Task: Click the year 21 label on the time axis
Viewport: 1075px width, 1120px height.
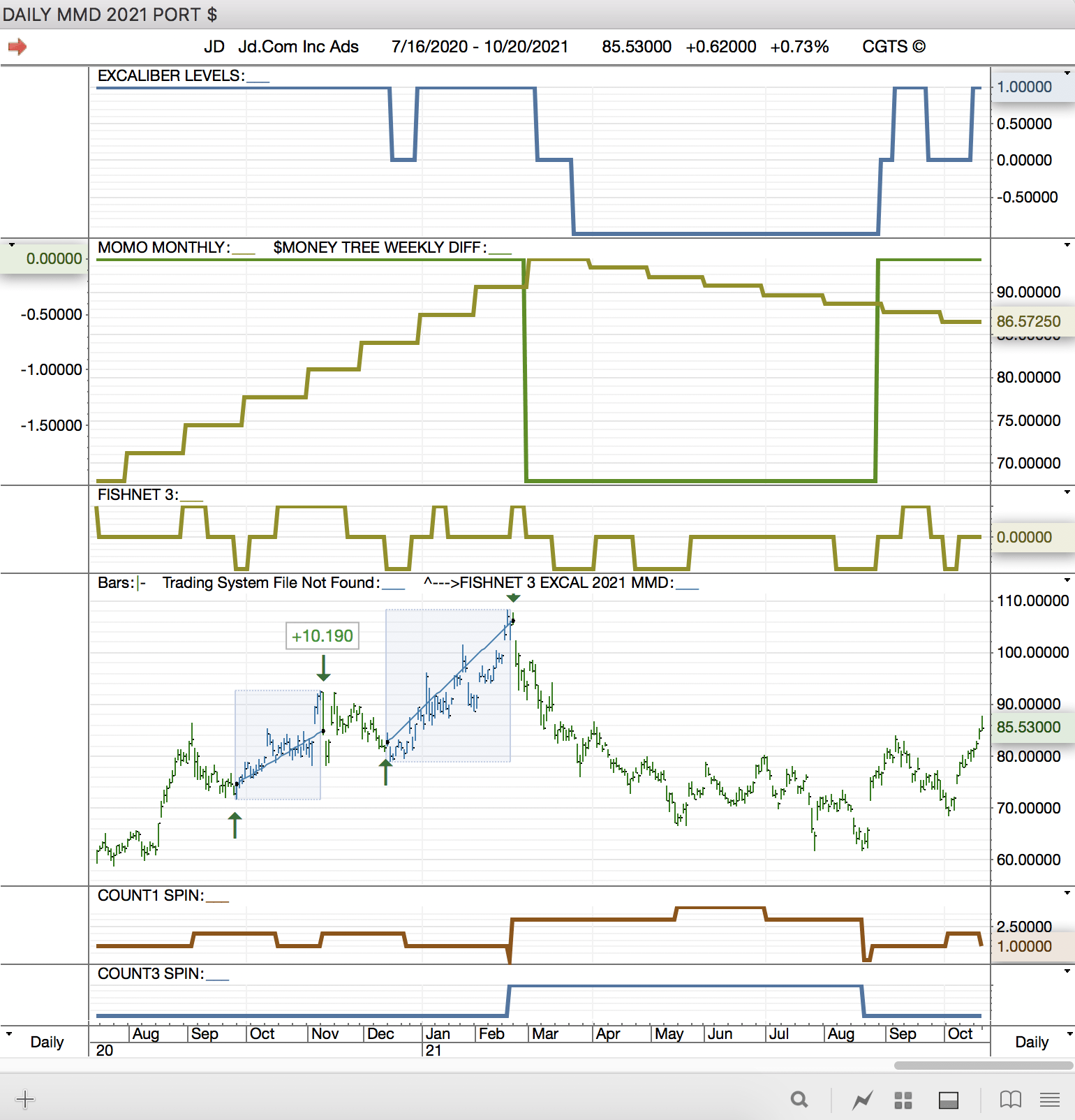Action: click(x=433, y=1050)
